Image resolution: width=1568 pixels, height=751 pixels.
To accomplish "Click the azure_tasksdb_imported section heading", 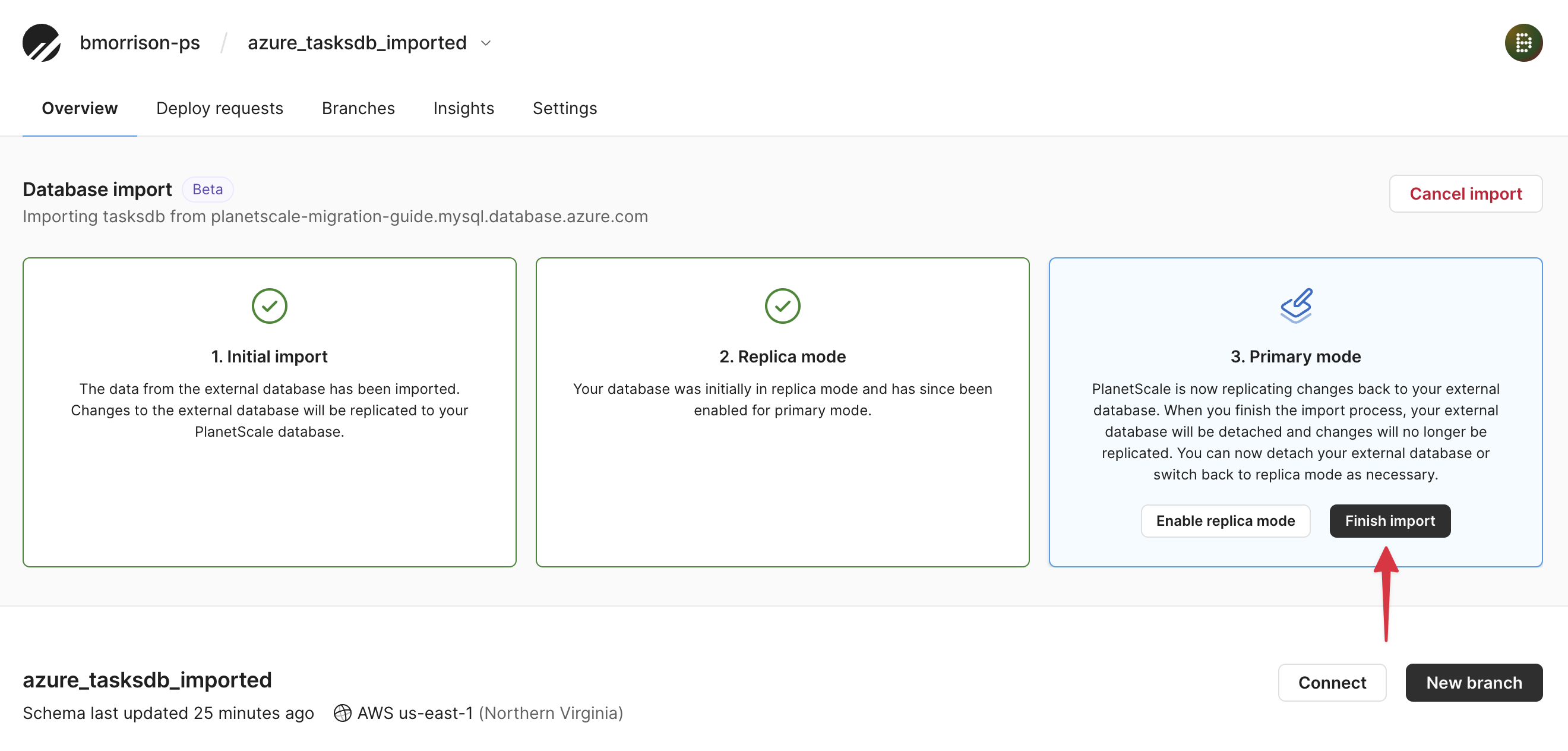I will click(x=147, y=680).
